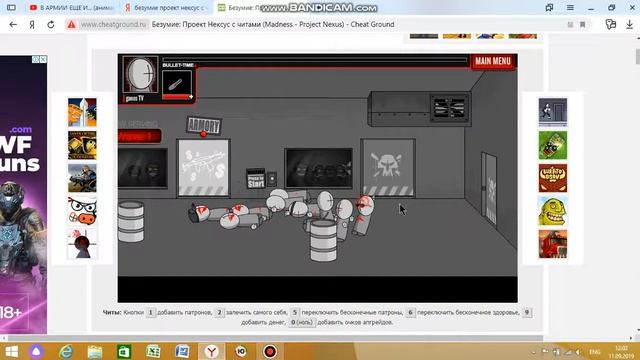Open the browser sidebar panel icon
Viewport: 640px width, 360px height.
[x=11, y=7]
